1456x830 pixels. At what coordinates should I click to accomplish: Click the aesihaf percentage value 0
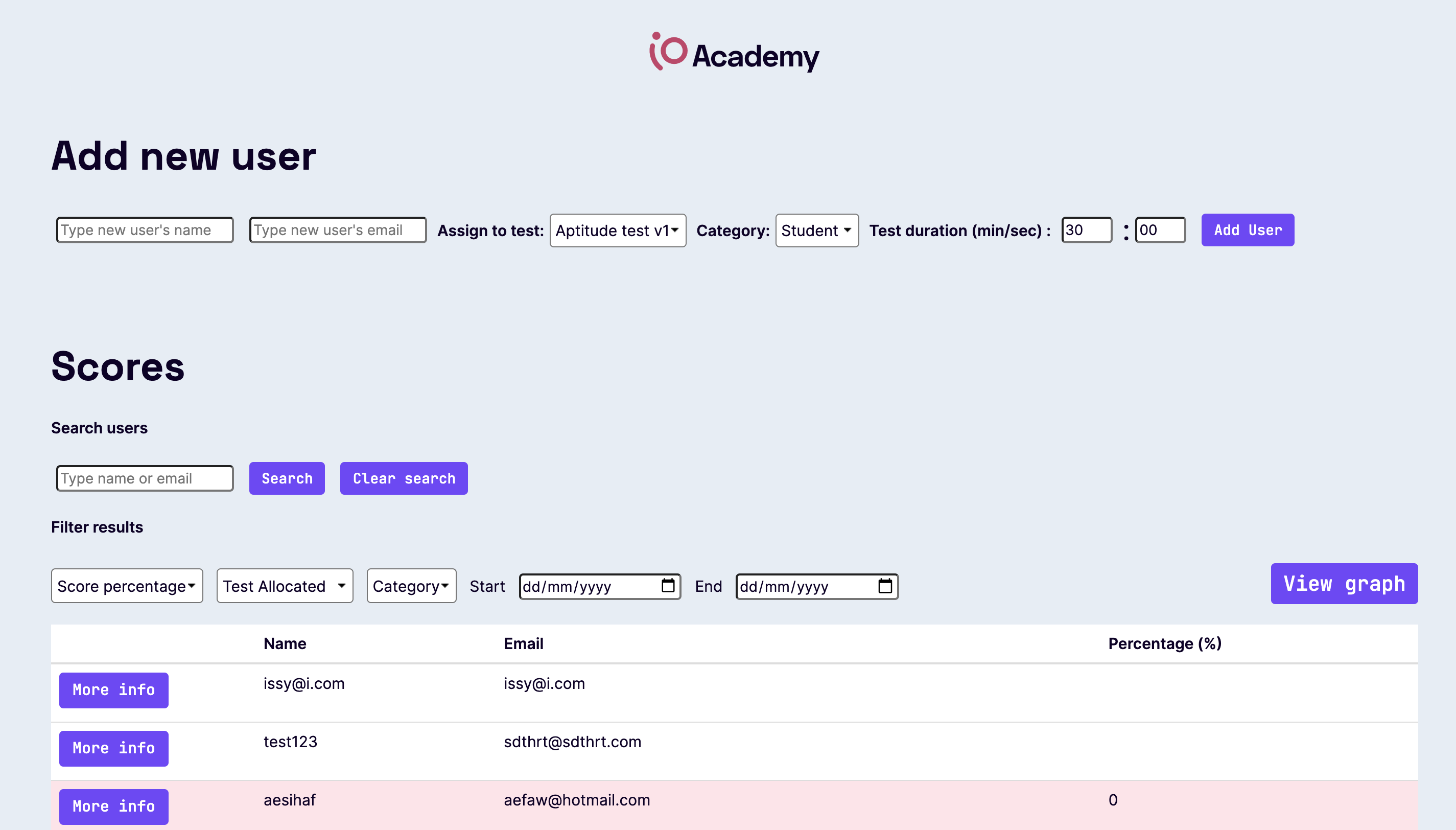1113,800
